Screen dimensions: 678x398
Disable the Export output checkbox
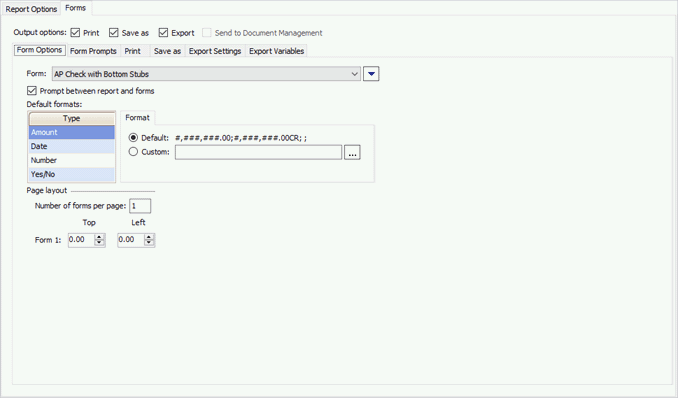coord(163,33)
